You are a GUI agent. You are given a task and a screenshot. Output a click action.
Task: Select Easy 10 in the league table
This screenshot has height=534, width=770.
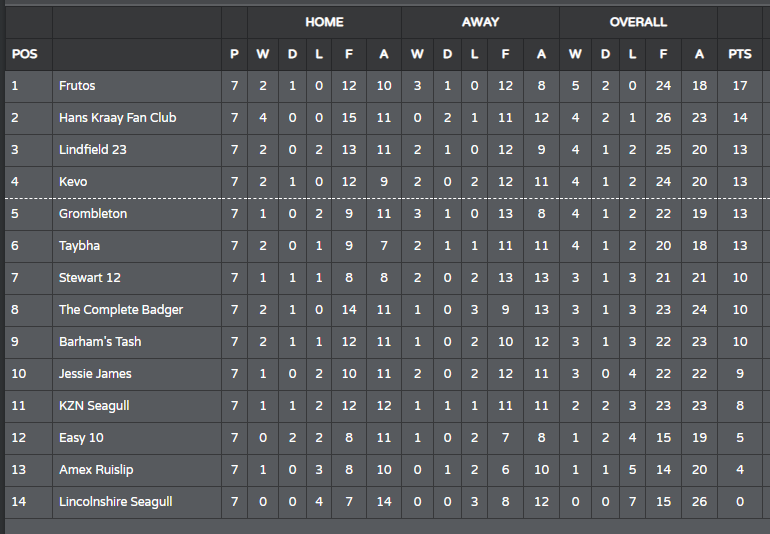[x=82, y=438]
